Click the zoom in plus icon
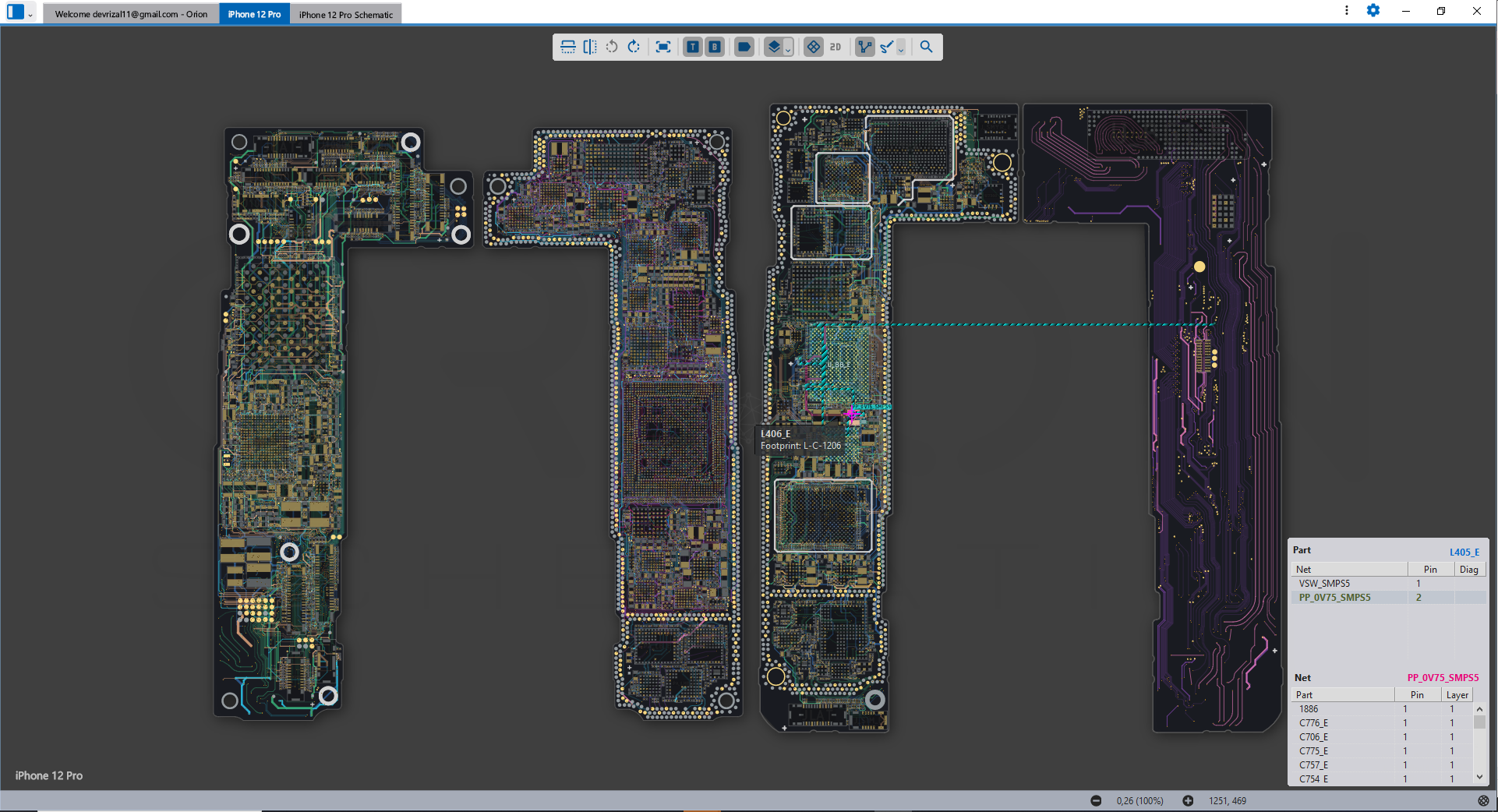 (1188, 800)
